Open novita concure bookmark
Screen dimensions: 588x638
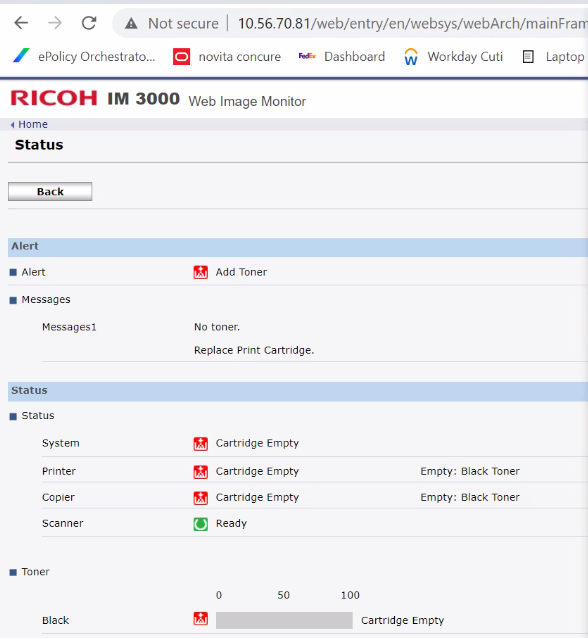(227, 57)
